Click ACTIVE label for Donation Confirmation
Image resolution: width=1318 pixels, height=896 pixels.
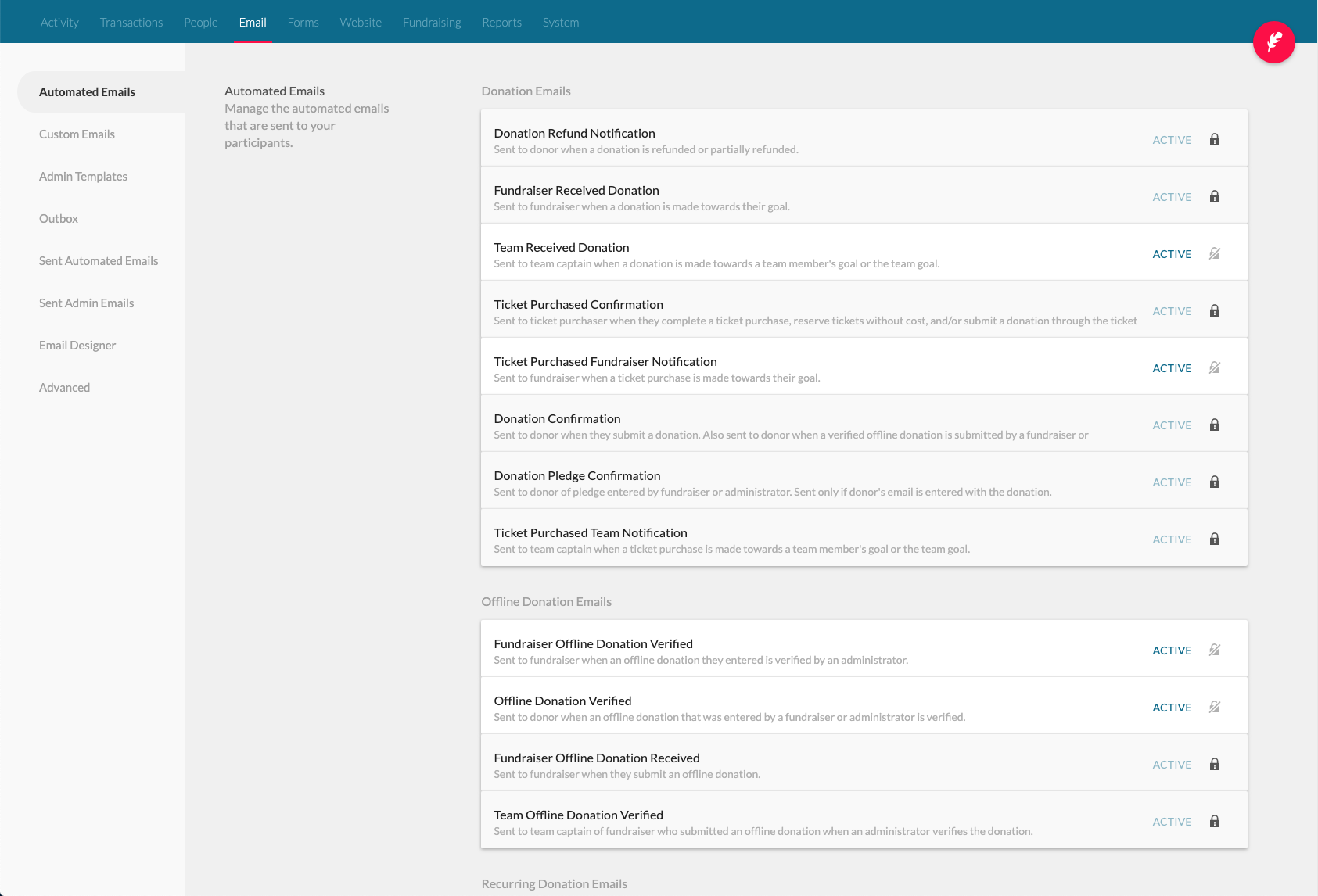[1172, 425]
